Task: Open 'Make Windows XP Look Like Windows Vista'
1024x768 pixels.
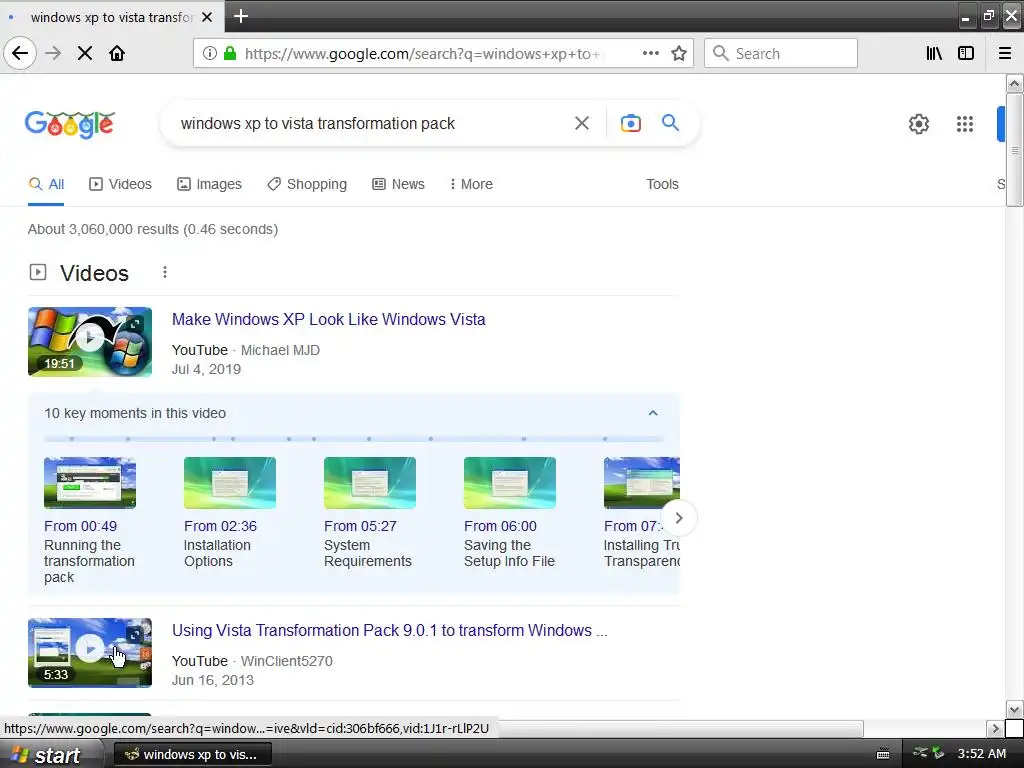Action: click(328, 319)
